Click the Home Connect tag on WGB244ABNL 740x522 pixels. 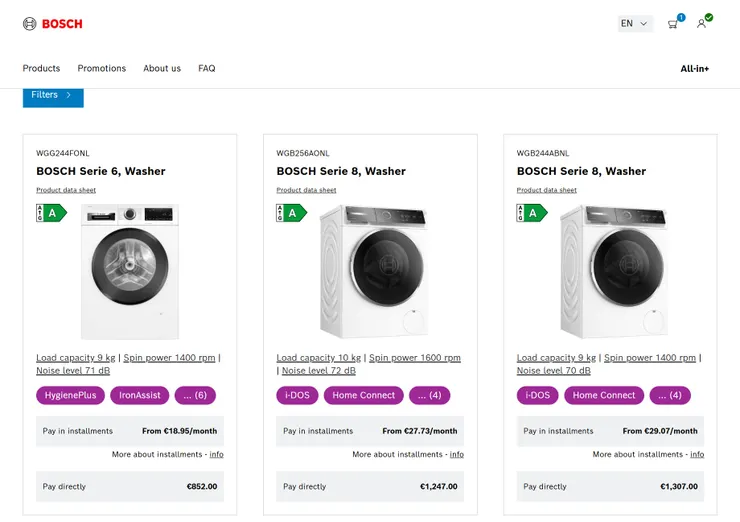tap(604, 395)
